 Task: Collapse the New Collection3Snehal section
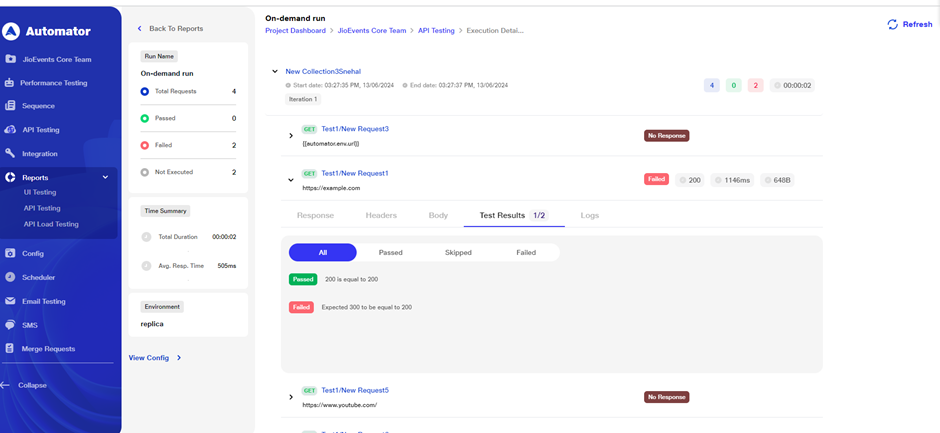[x=275, y=71]
